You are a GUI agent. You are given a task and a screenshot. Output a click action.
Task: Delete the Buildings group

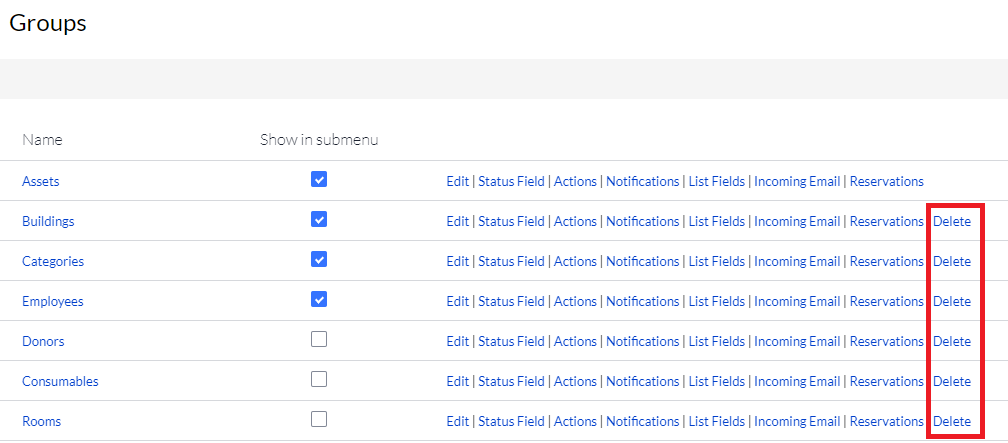951,221
